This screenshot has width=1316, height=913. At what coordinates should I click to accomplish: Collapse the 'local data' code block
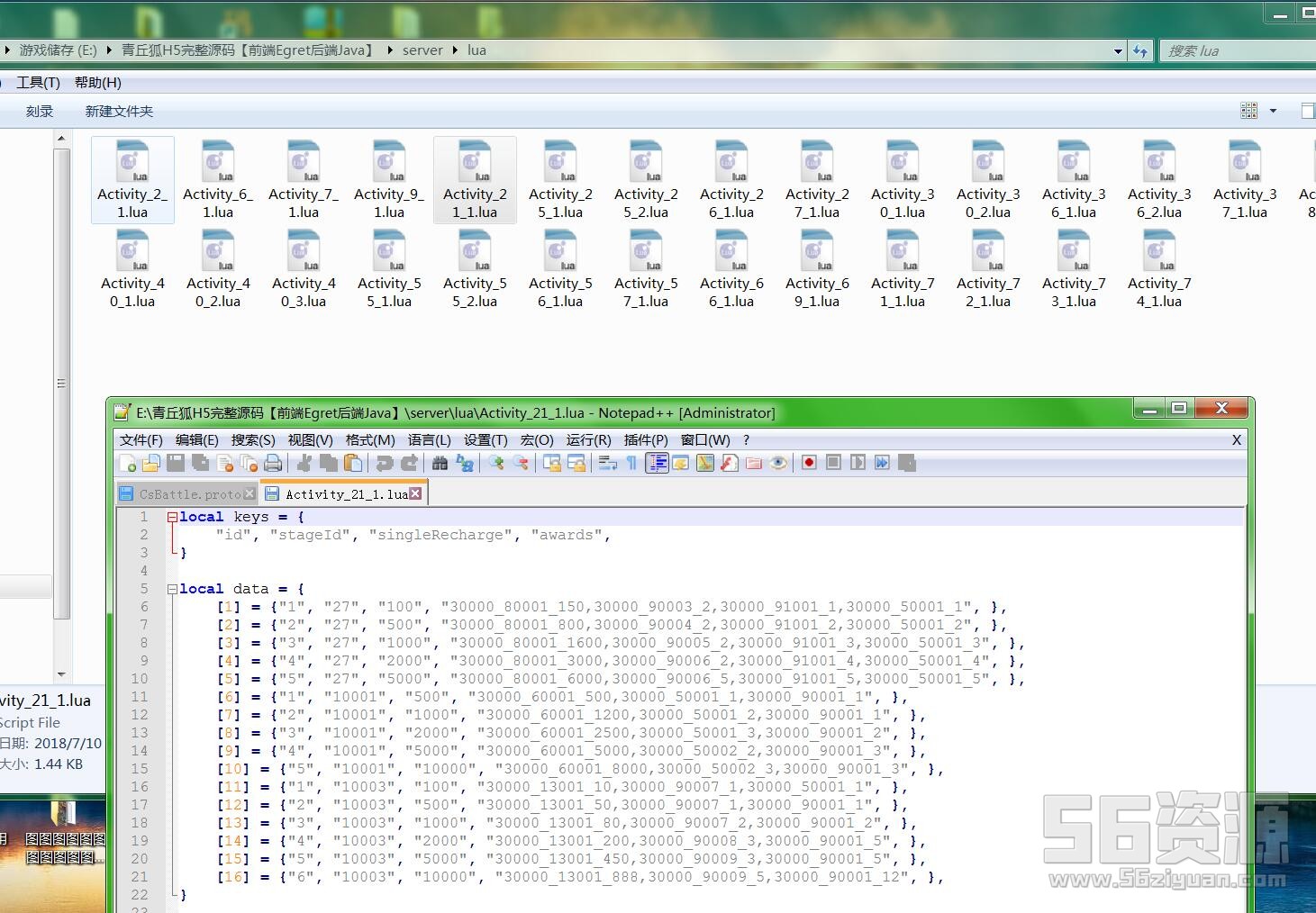click(x=172, y=590)
